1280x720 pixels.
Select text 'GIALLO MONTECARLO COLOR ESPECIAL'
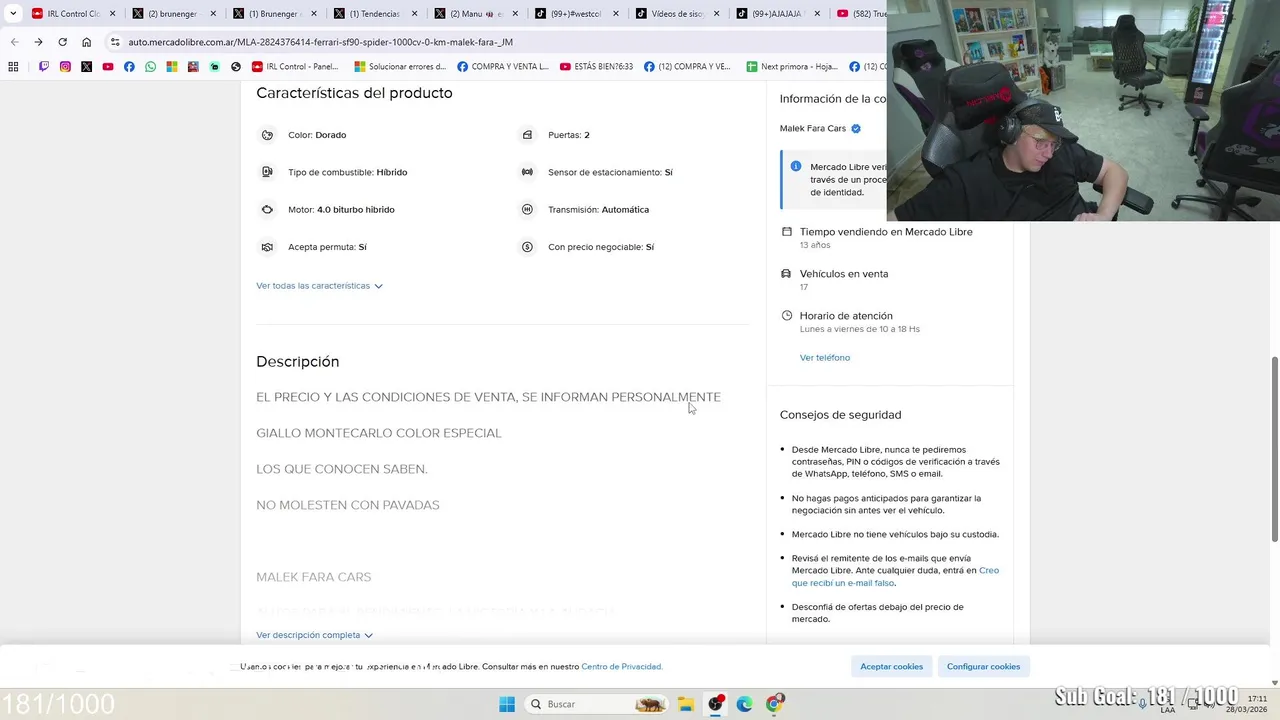[x=379, y=433]
